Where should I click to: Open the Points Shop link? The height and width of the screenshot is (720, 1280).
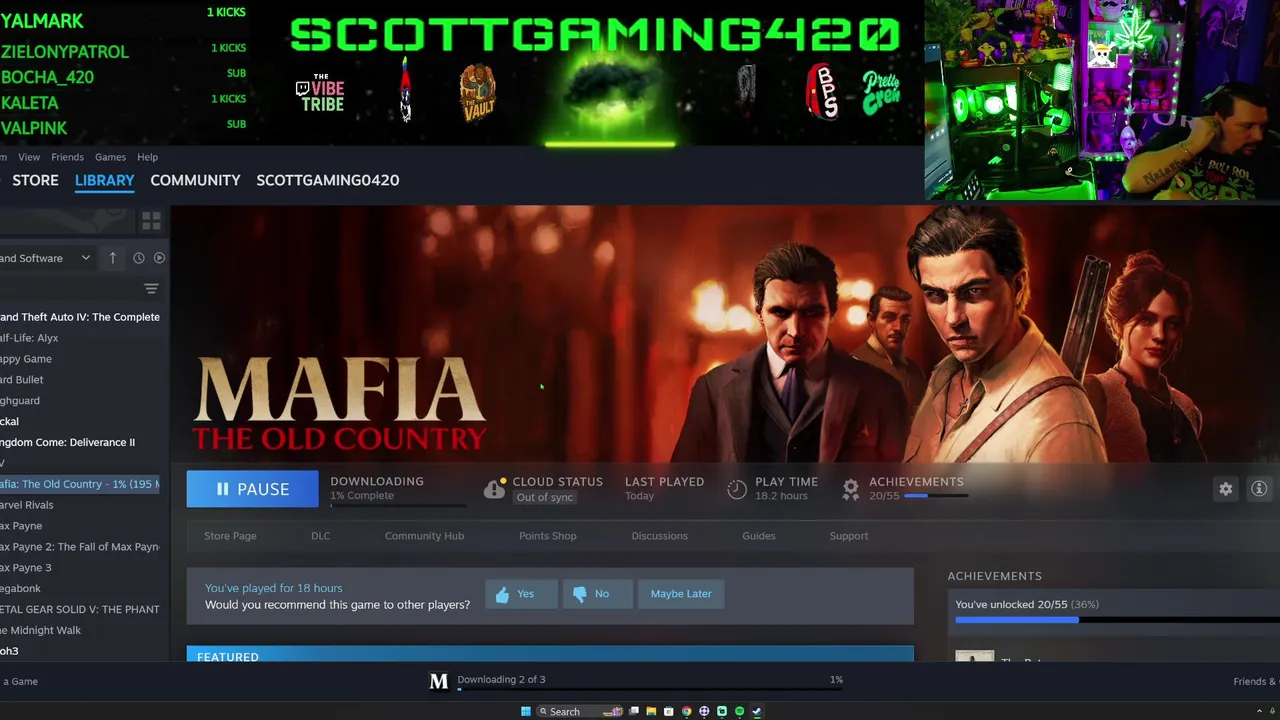pos(547,536)
